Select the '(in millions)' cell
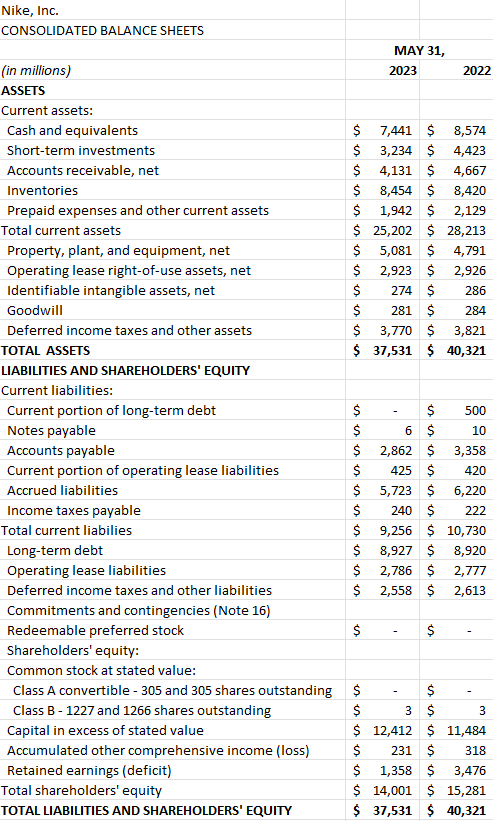Screen dimensions: 493x821 tap(36, 71)
